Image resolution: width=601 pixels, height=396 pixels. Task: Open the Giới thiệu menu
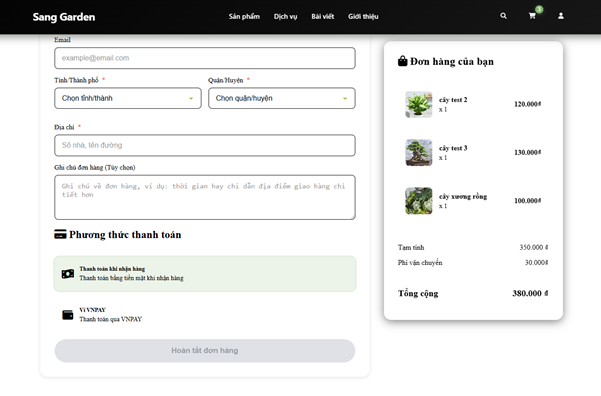click(x=363, y=16)
